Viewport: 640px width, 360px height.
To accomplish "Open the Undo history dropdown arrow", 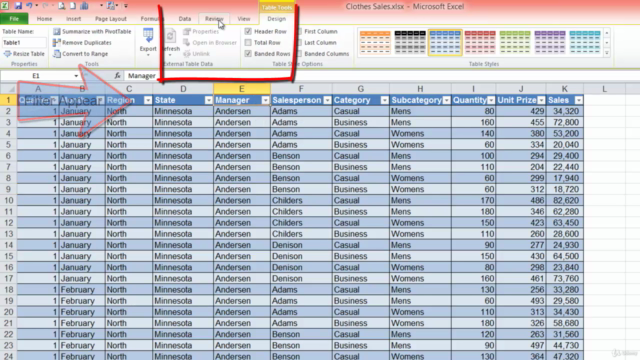I will 36,6.
